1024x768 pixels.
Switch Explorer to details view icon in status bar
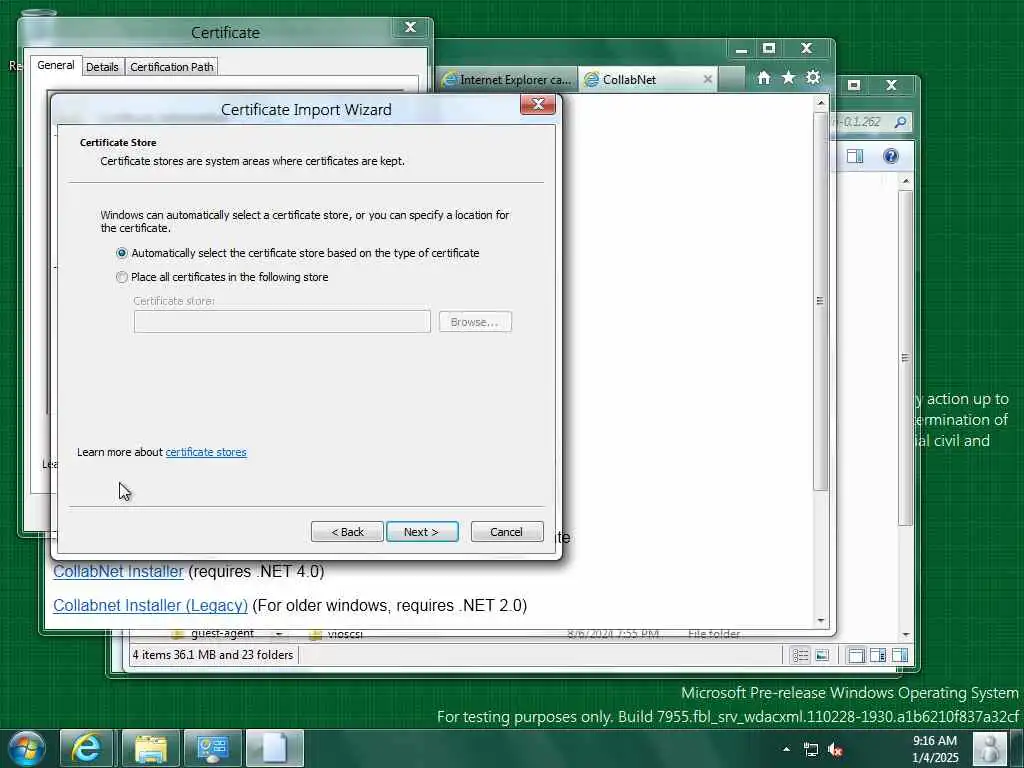click(x=800, y=655)
